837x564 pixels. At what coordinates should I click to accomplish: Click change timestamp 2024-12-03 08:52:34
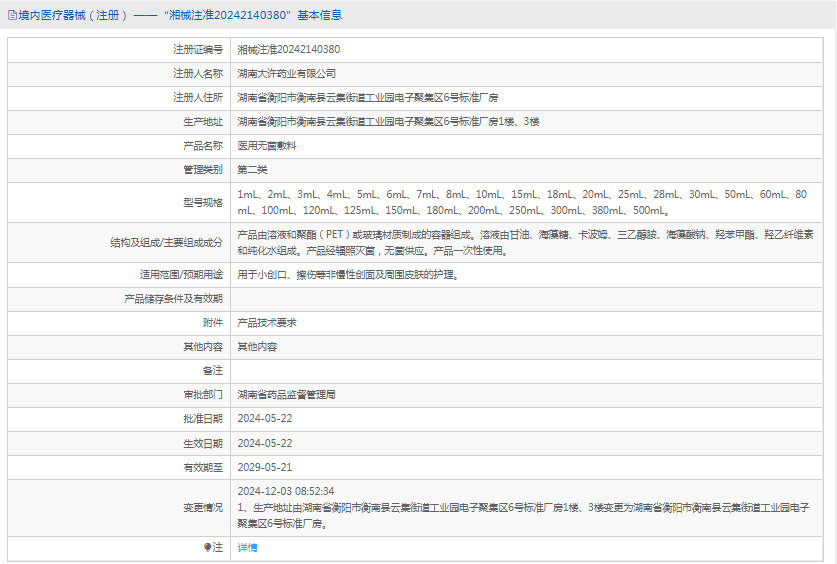[x=286, y=491]
